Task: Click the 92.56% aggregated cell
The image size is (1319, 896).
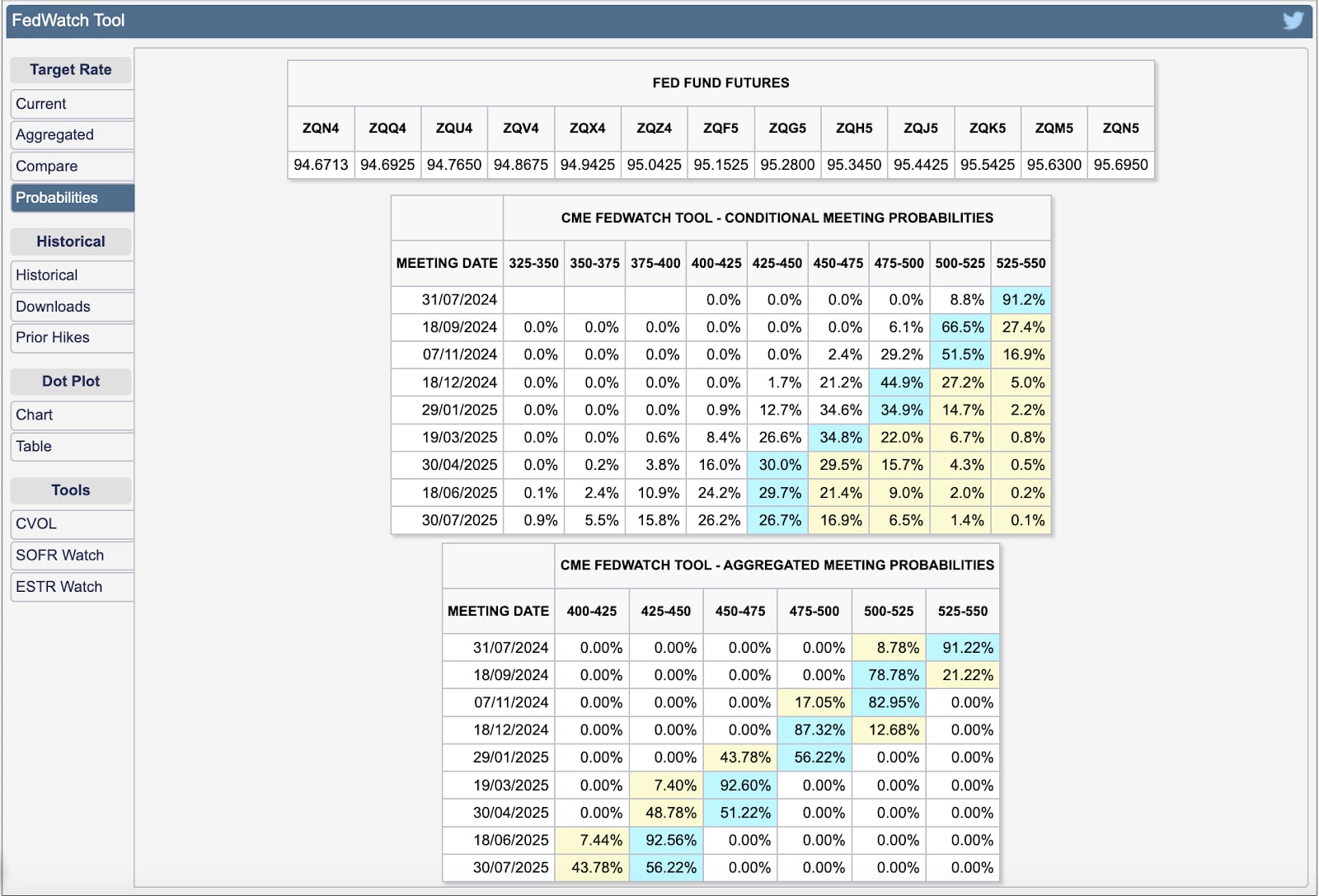Action: click(x=666, y=841)
